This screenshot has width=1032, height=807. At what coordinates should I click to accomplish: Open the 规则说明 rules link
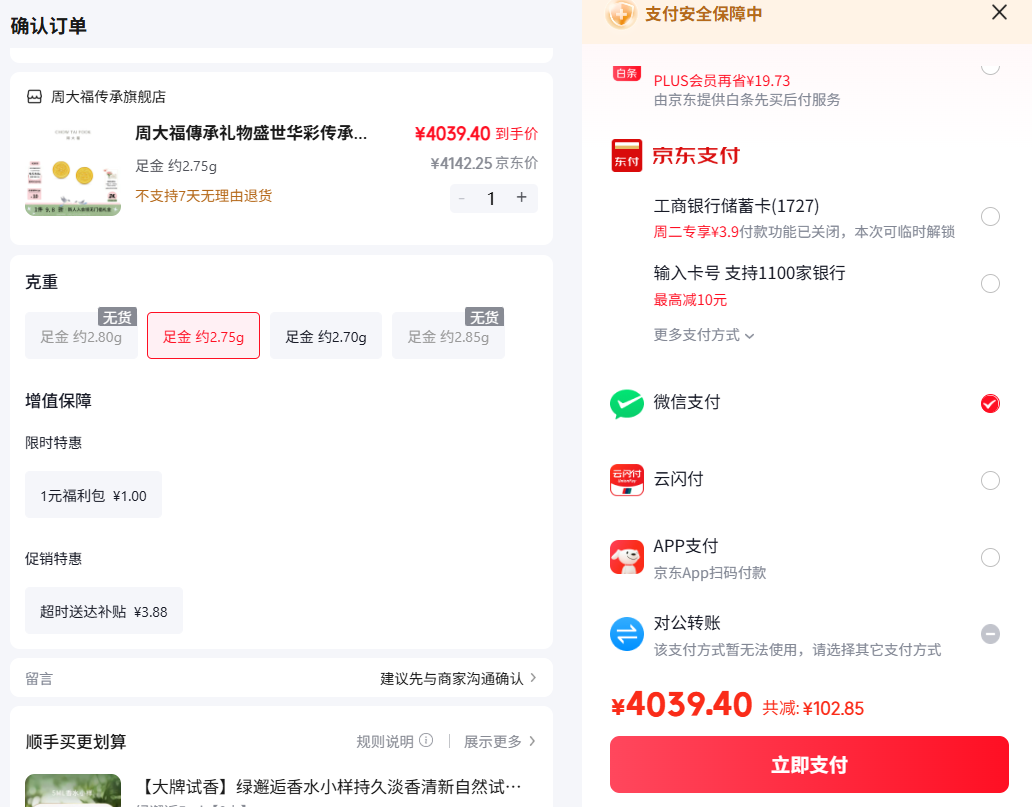pos(384,741)
